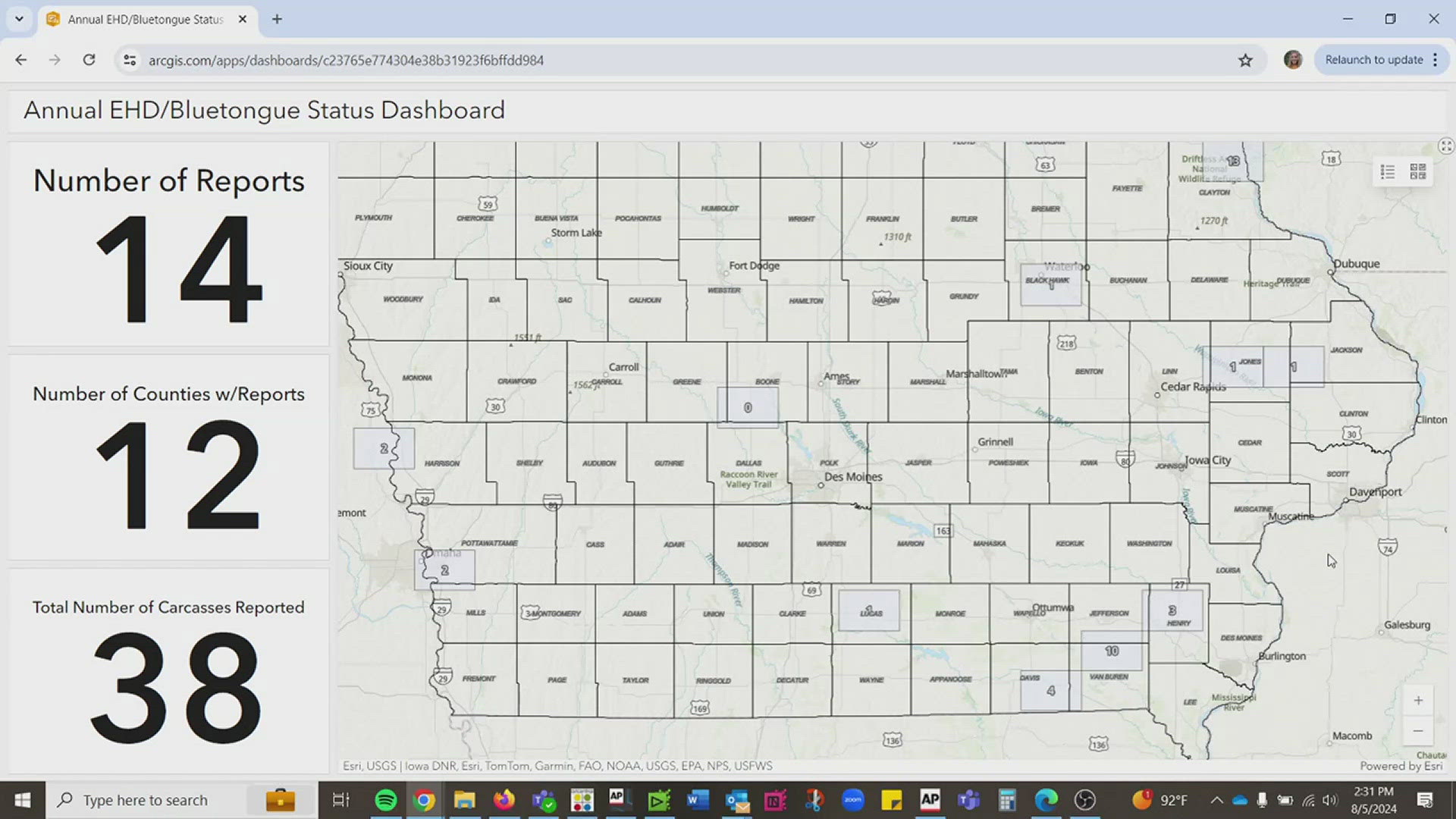Show hidden system tray icons

pyautogui.click(x=1216, y=800)
